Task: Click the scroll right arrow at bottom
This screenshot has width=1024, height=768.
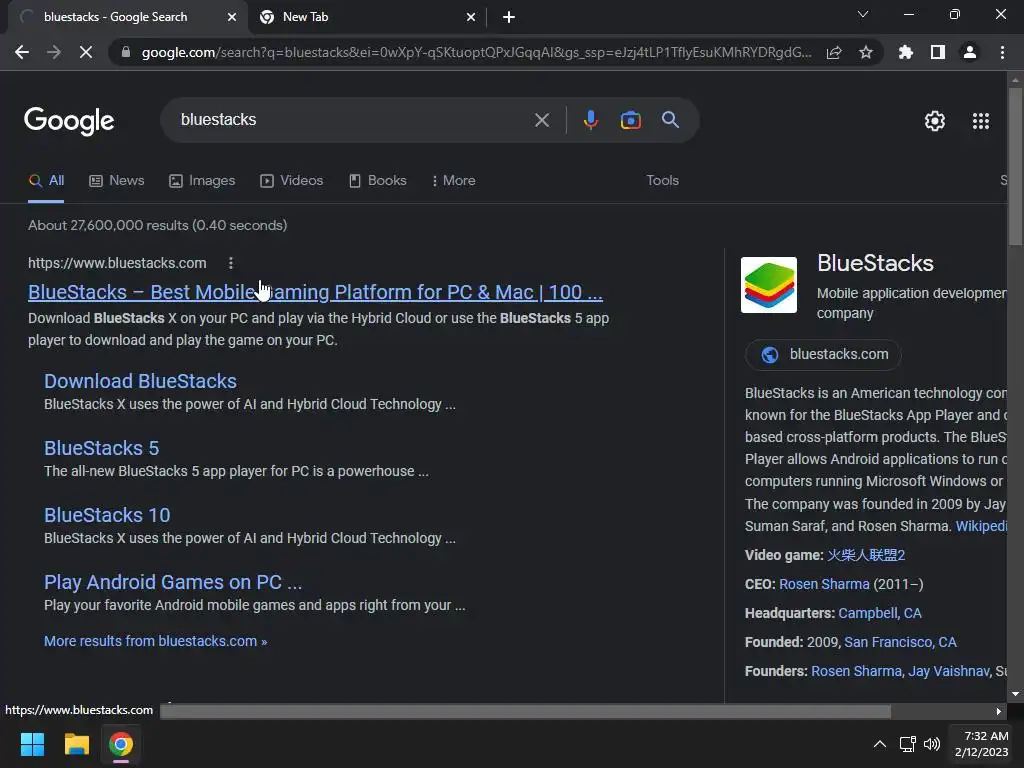Action: point(999,711)
